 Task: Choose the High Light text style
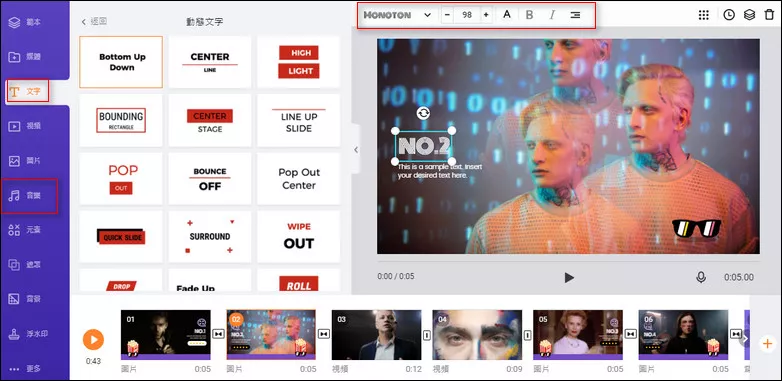pos(299,62)
